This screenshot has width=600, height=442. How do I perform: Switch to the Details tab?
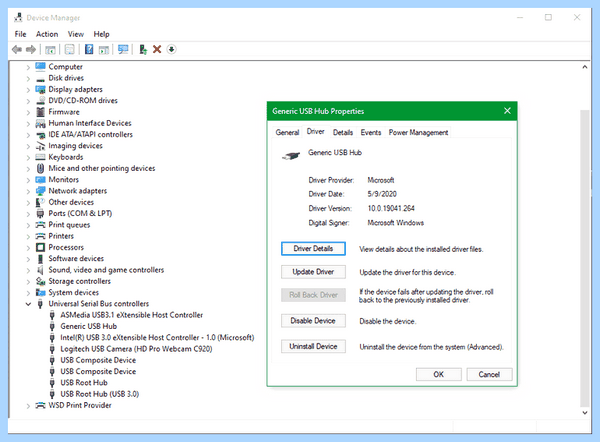pos(343,132)
